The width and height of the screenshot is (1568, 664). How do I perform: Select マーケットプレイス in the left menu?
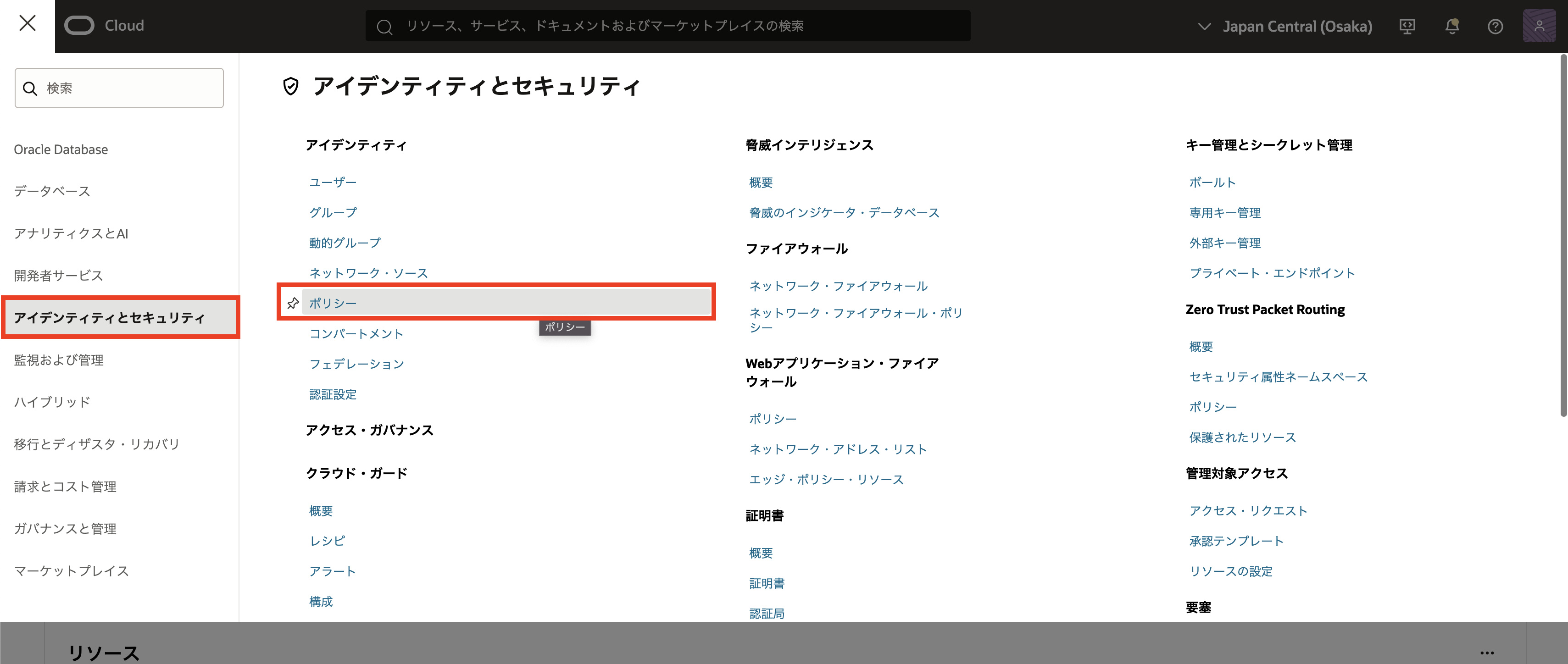click(71, 570)
